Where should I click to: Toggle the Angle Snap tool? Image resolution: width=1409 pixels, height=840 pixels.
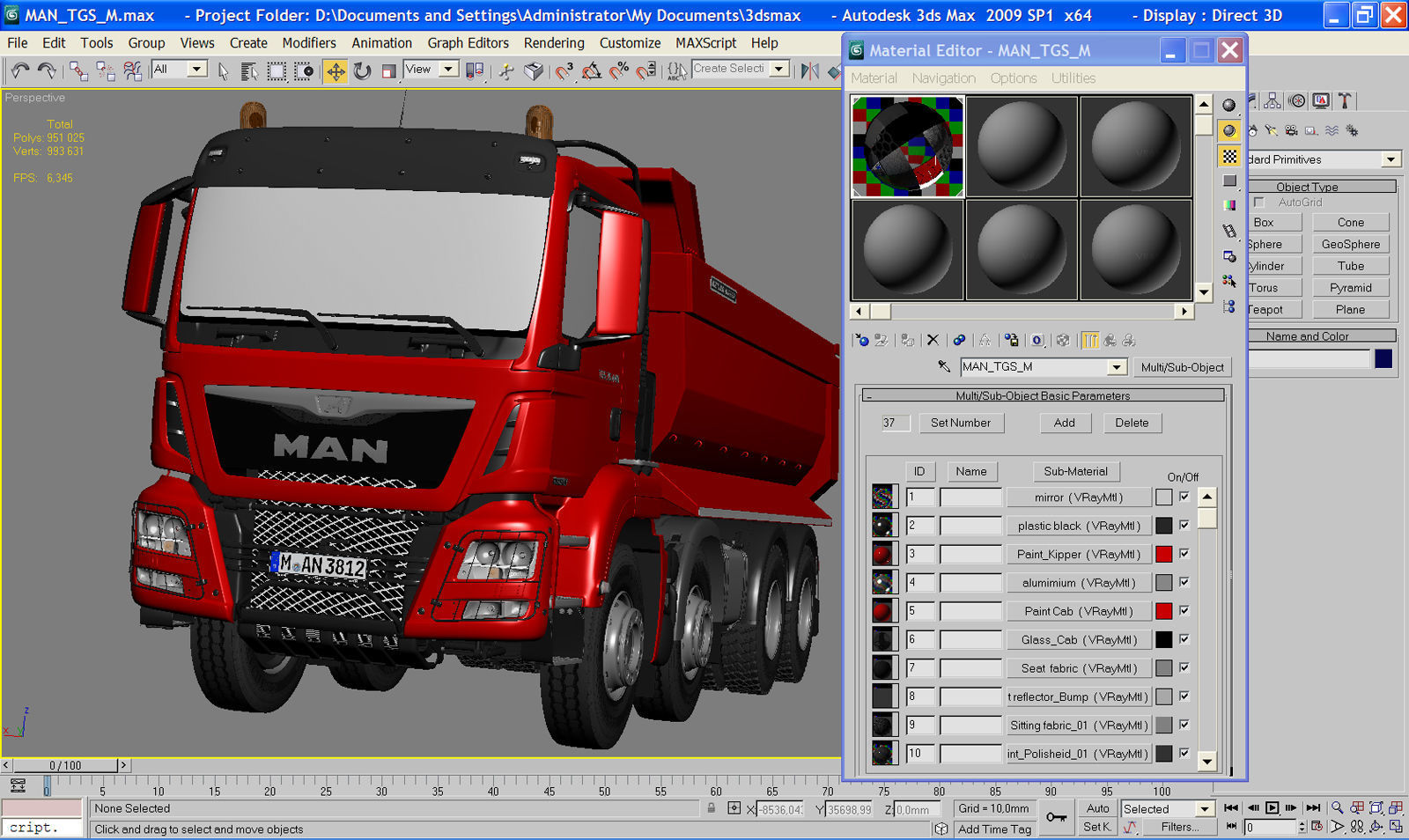(592, 70)
